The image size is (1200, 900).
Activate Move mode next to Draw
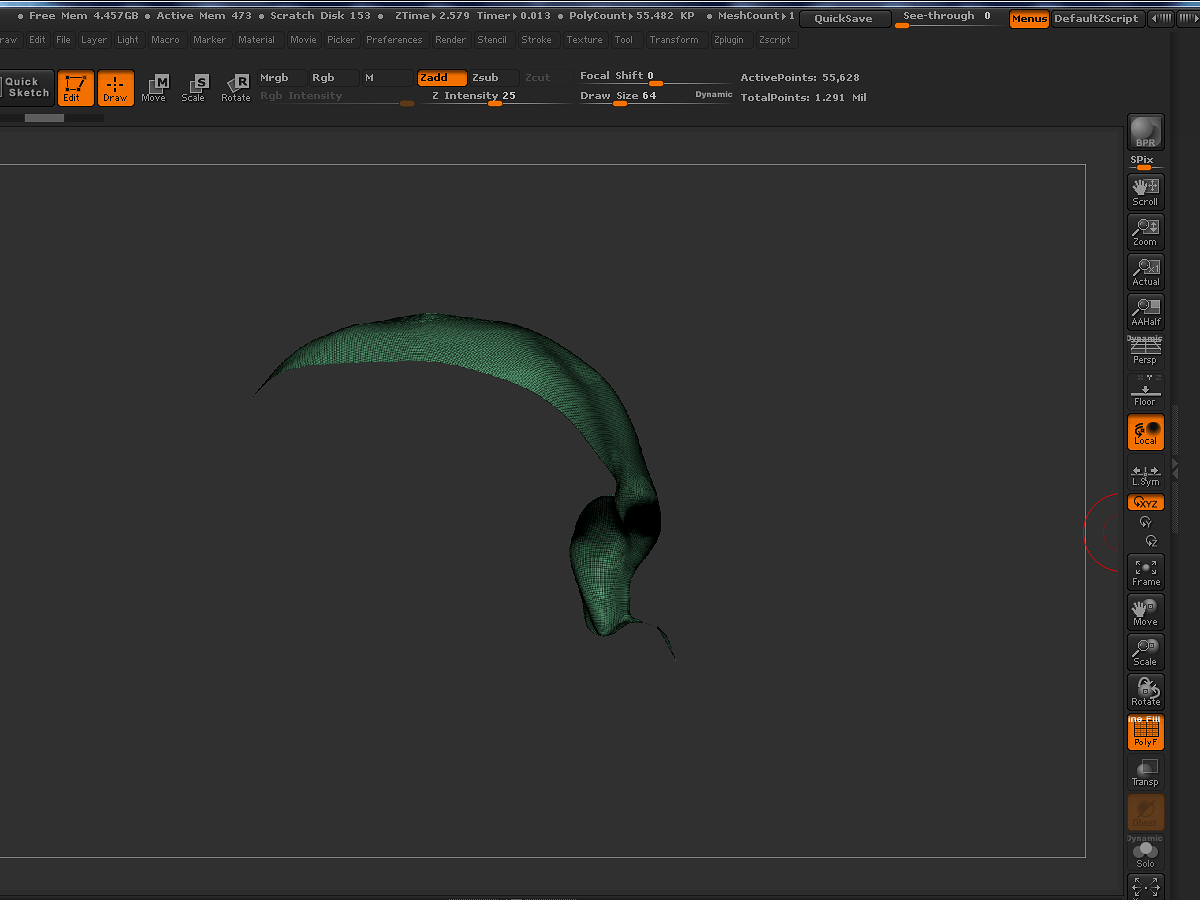point(154,88)
